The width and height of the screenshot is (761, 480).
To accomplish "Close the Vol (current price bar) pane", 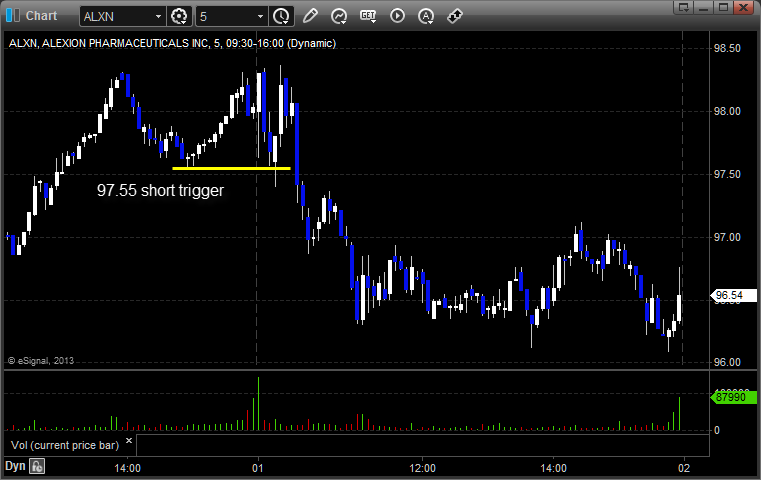I will tap(129, 441).
